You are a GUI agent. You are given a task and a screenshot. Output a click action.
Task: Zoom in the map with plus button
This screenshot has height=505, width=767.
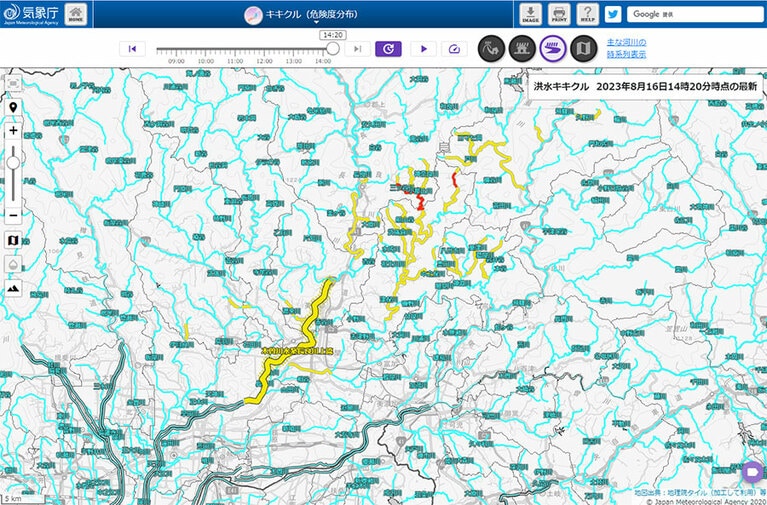13,131
